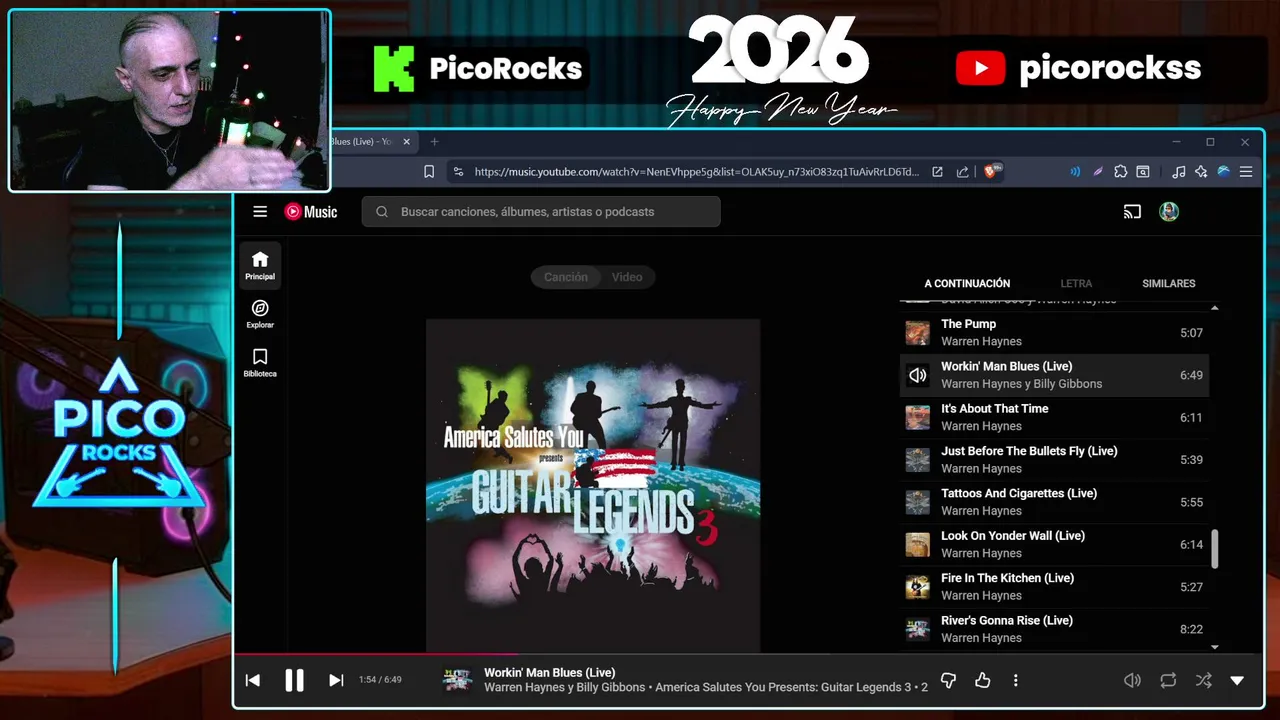Screen dimensions: 1280x720
Task: Like the current song with thumbs up
Action: tap(983, 680)
